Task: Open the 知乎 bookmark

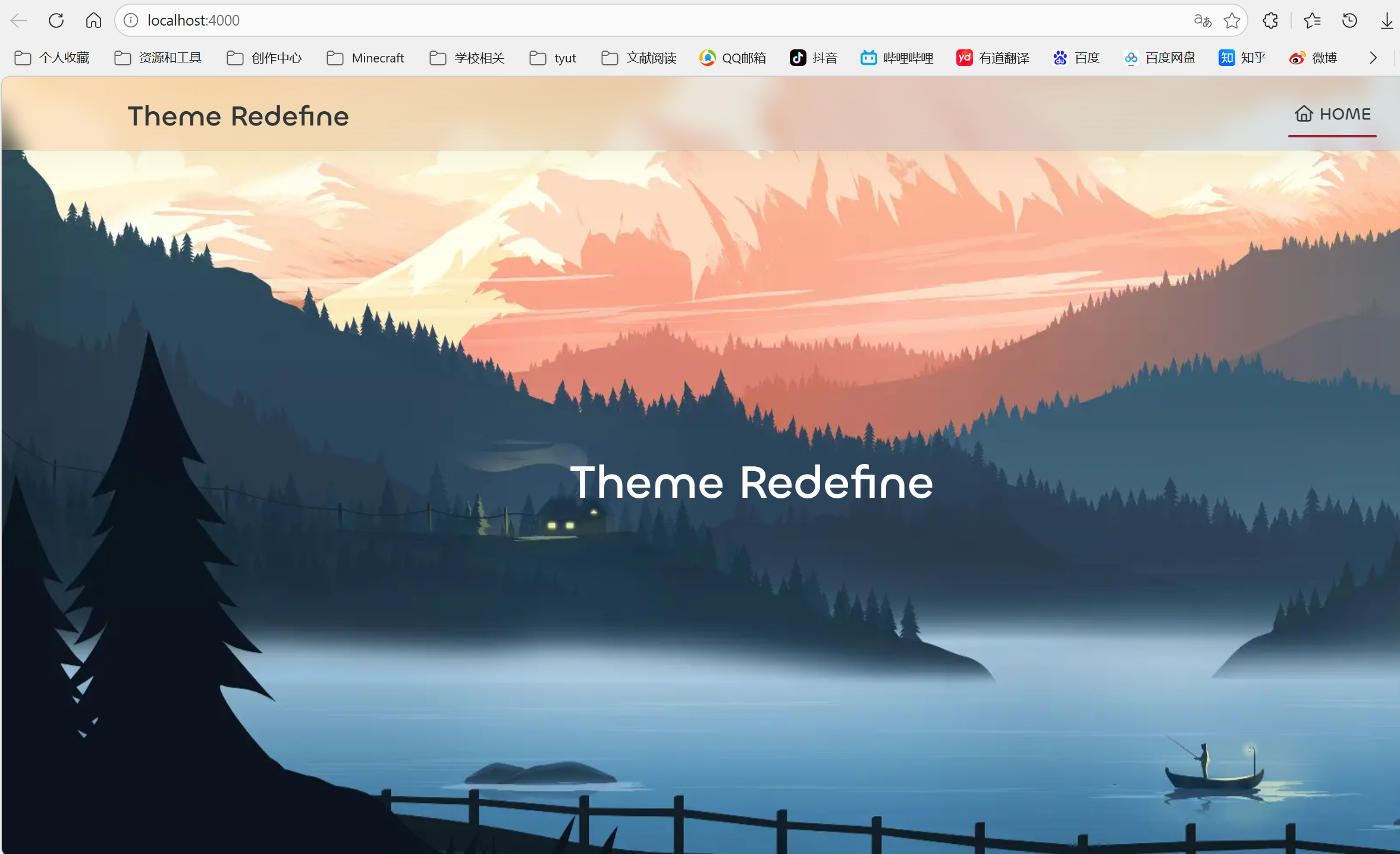Action: 1242,58
